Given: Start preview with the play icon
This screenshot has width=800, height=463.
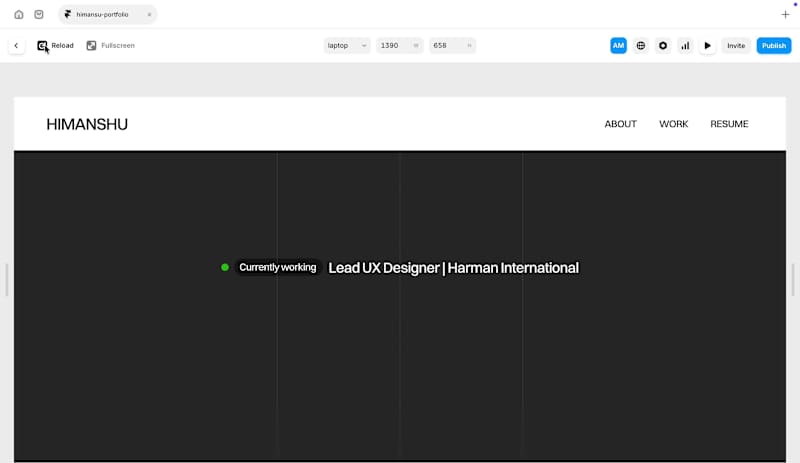Looking at the screenshot, I should pyautogui.click(x=707, y=45).
